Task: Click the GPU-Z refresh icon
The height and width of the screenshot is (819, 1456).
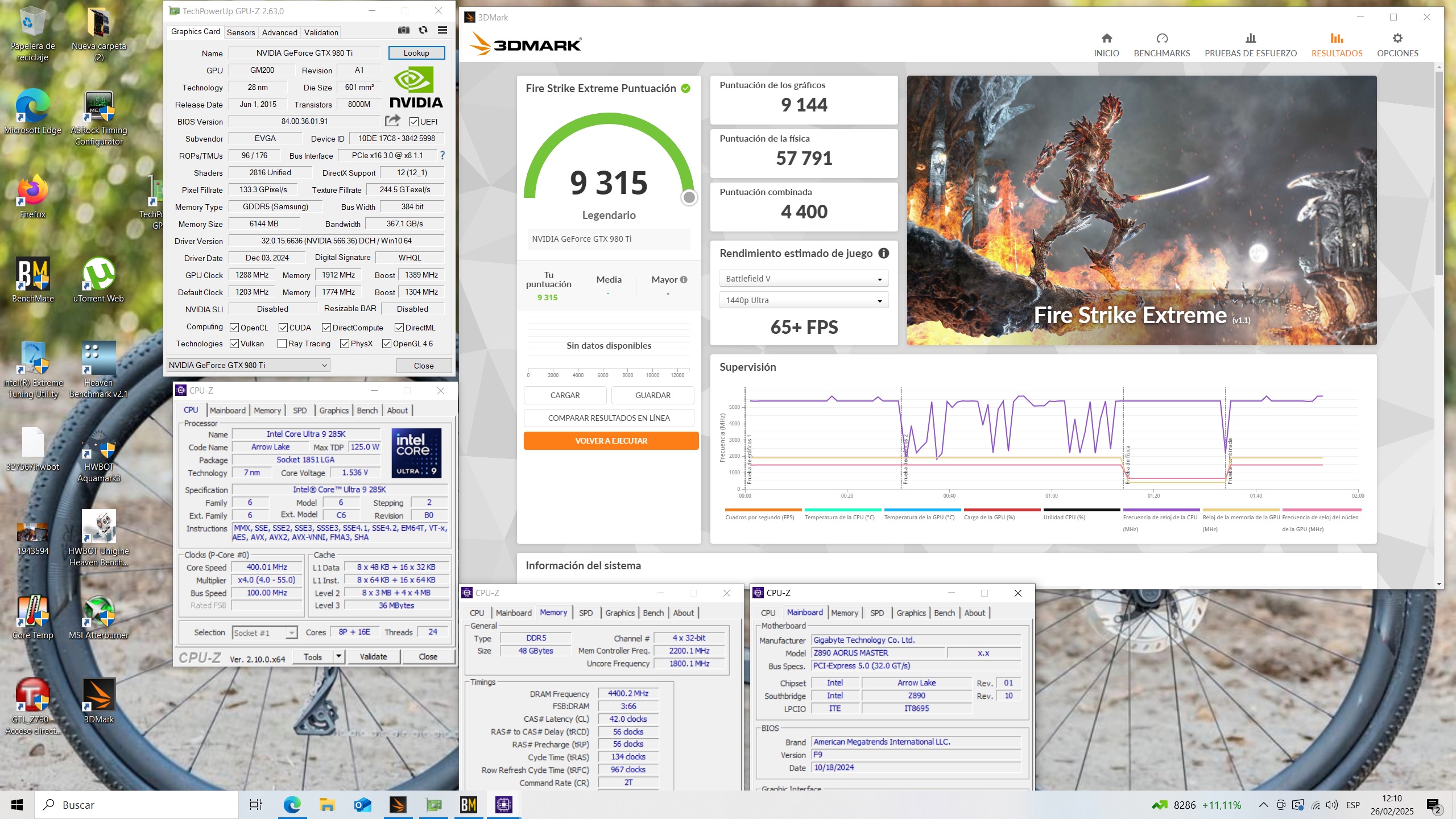Action: point(423,31)
